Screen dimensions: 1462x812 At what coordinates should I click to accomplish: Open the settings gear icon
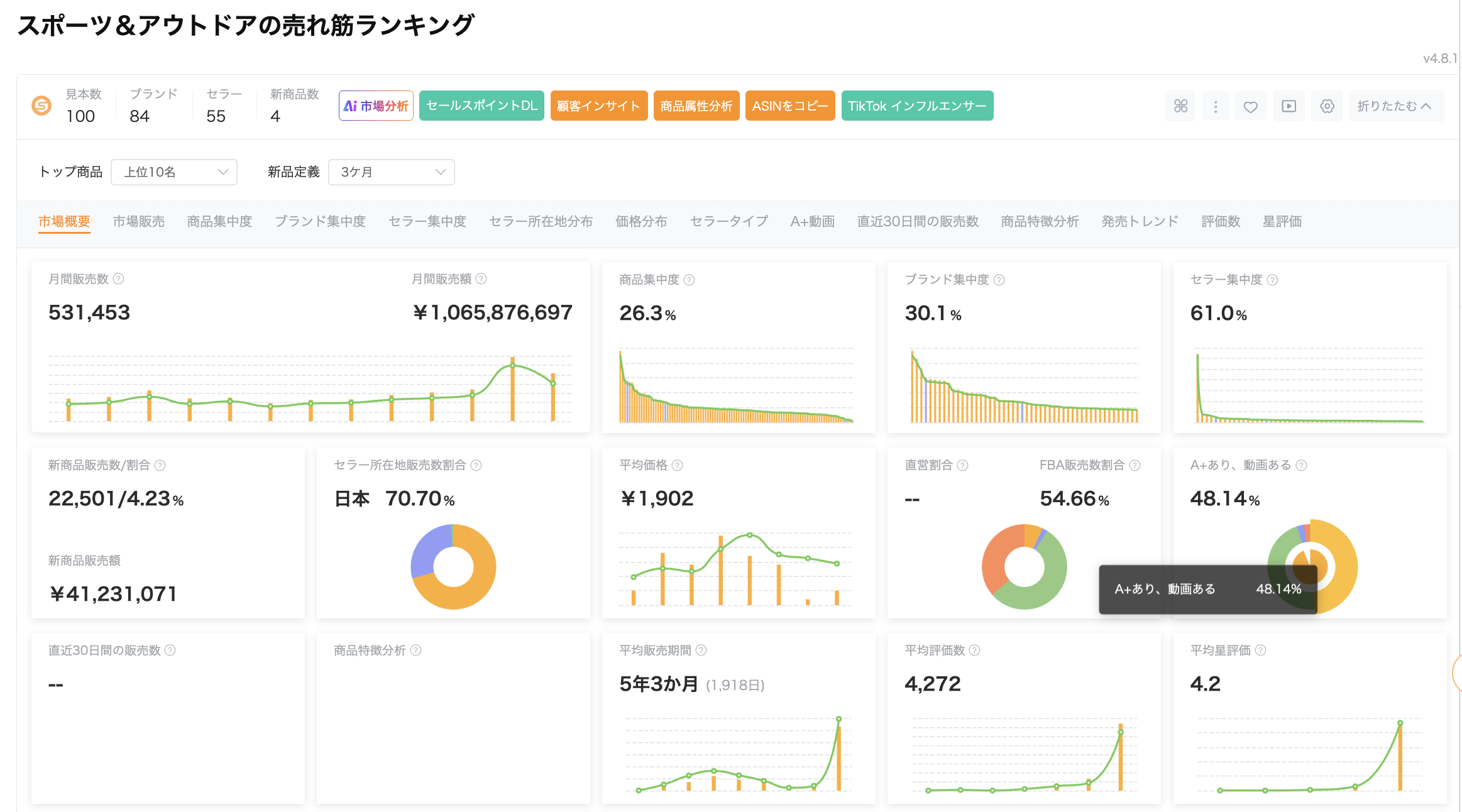1327,106
